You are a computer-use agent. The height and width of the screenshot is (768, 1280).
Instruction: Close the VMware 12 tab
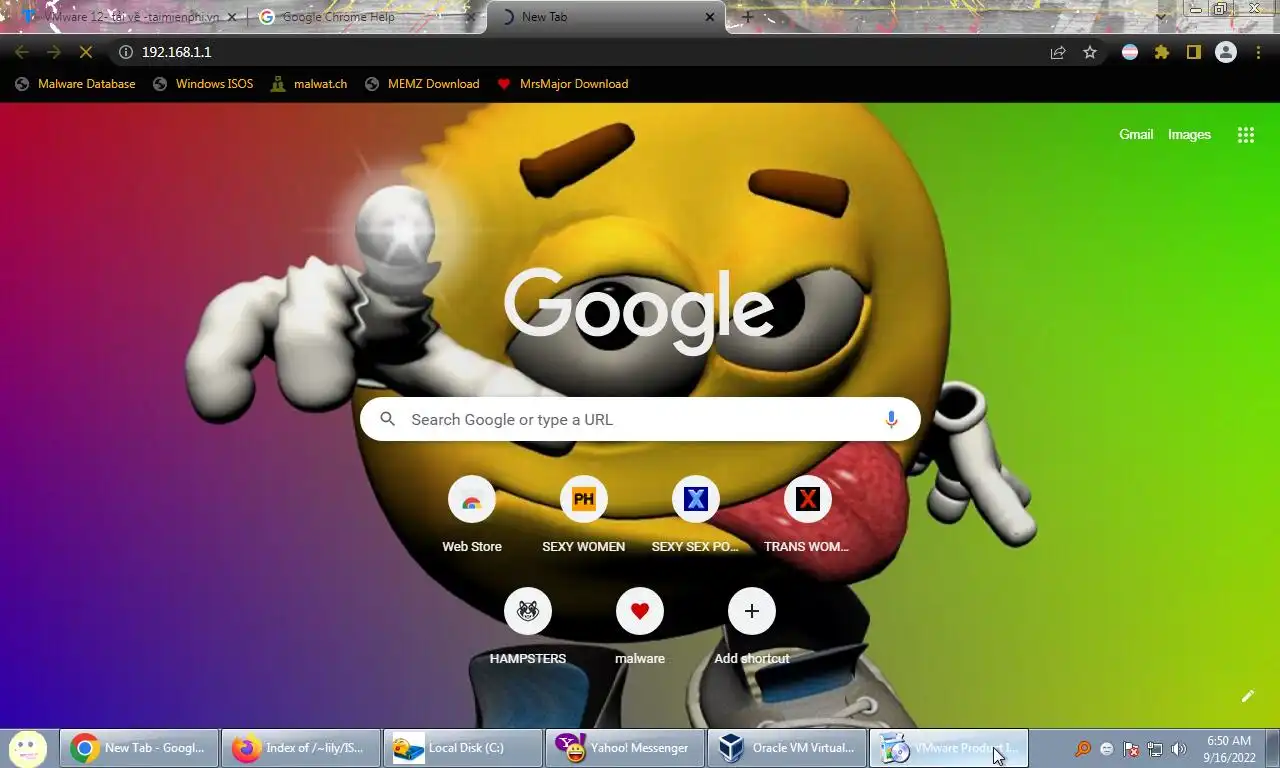coord(230,17)
